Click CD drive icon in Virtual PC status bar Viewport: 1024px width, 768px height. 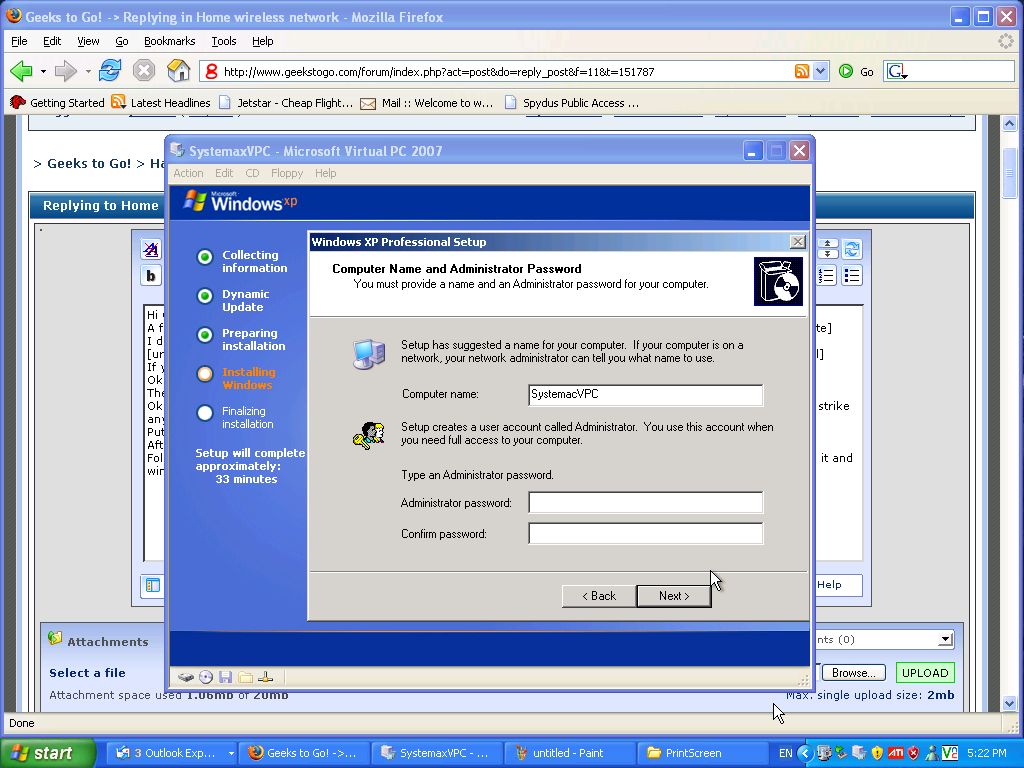coord(206,677)
